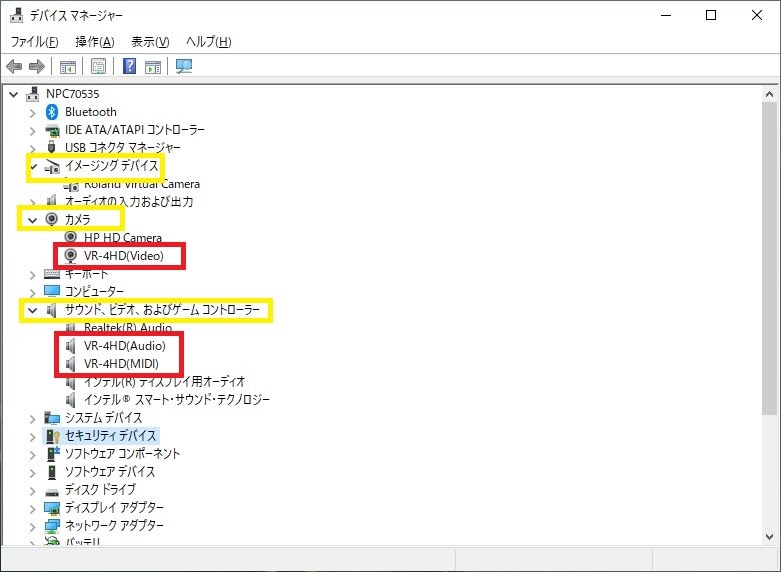Expand the コンピューター category

point(32,292)
